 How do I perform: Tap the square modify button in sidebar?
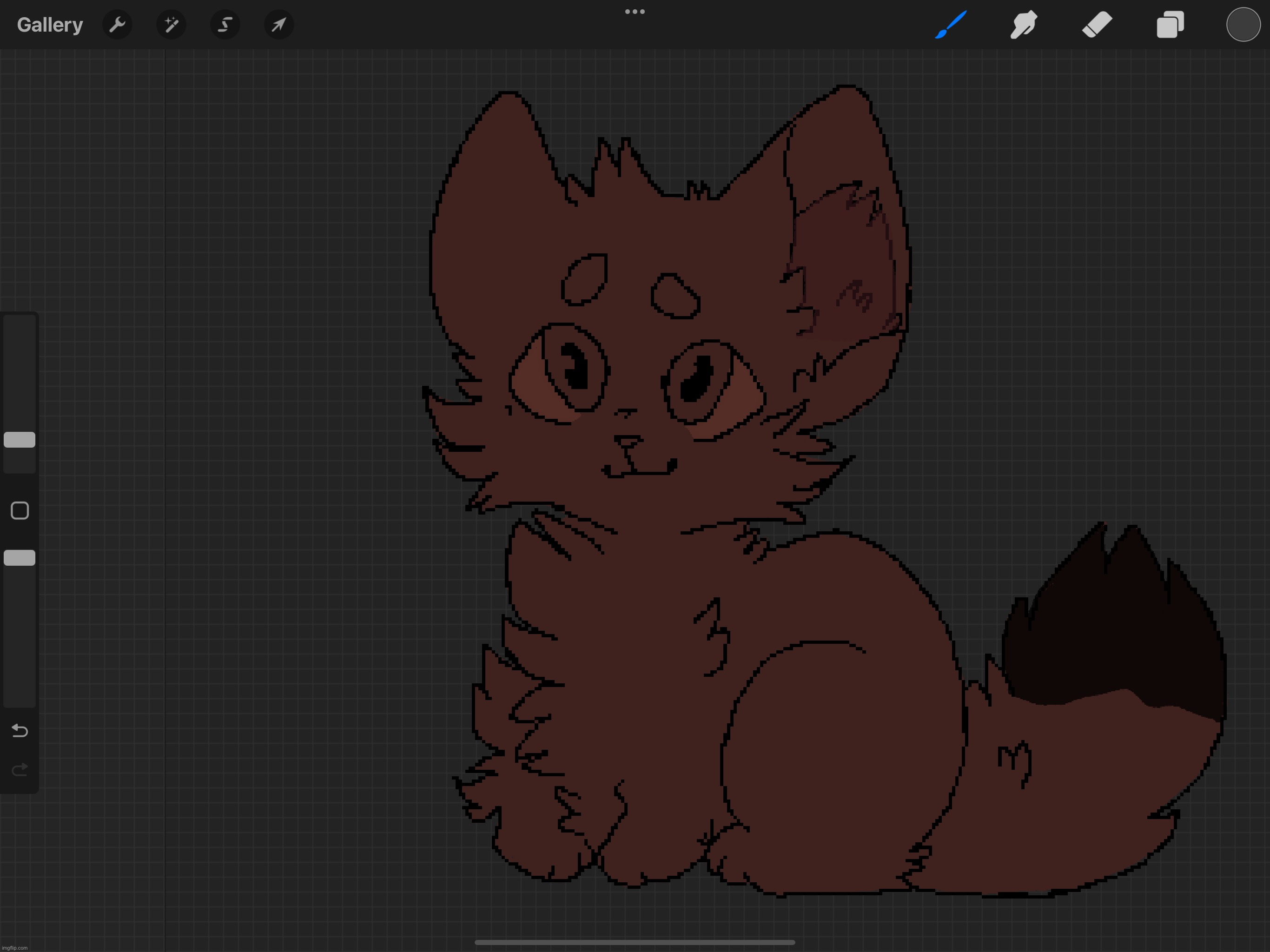click(20, 510)
